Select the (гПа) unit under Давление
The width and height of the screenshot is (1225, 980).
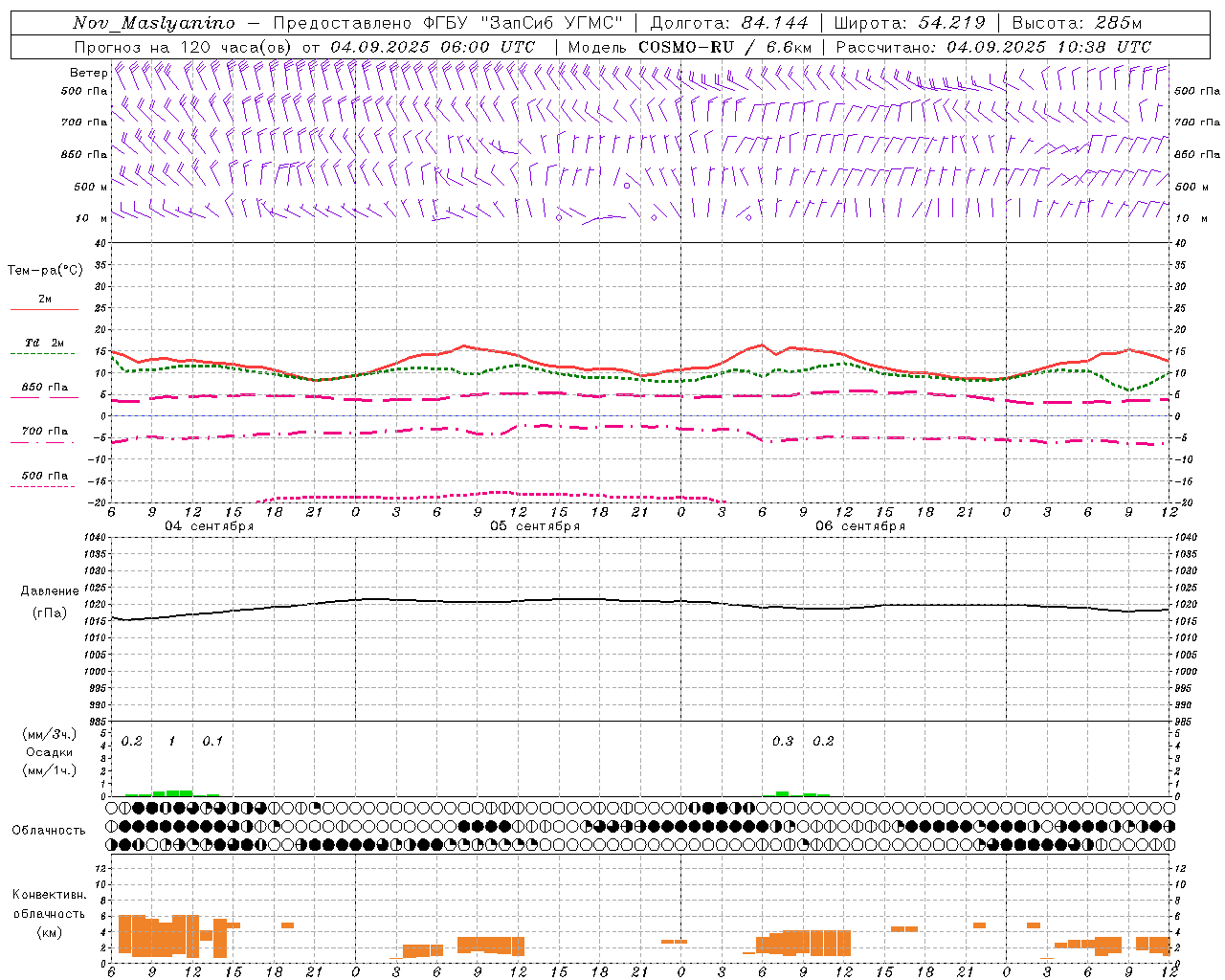pos(49,612)
